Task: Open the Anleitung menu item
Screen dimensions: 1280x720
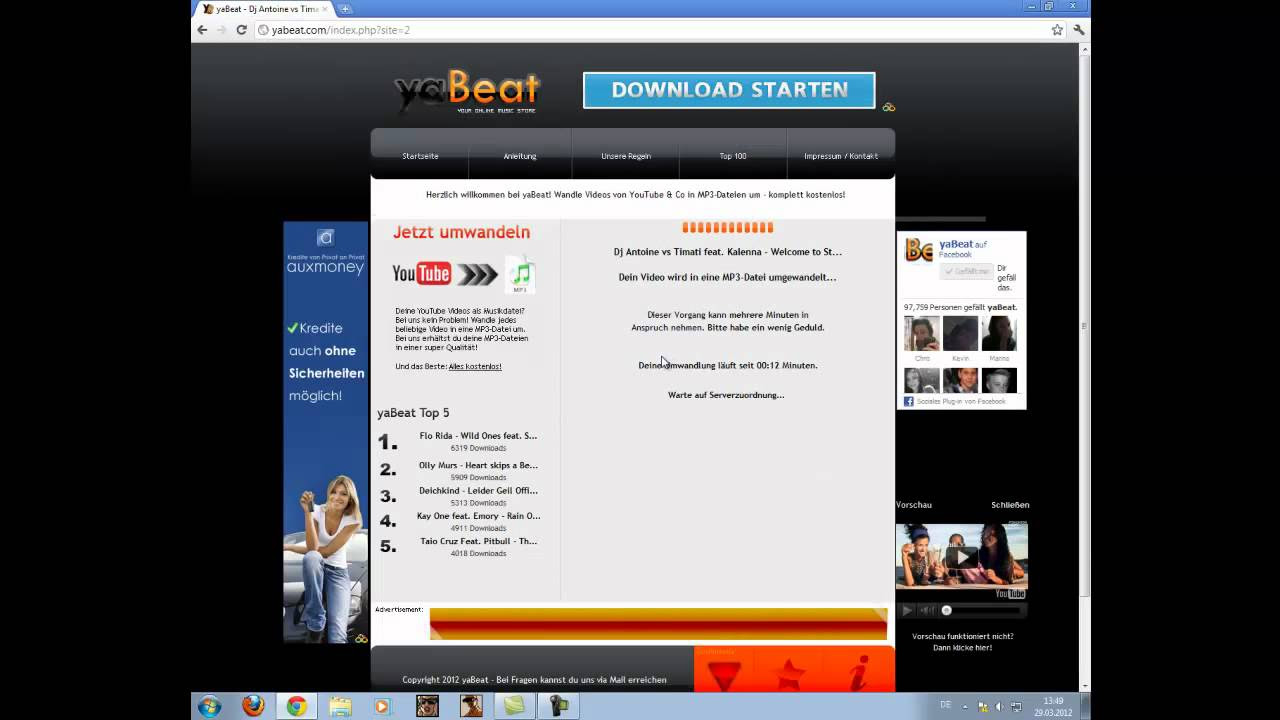Action: (x=520, y=156)
